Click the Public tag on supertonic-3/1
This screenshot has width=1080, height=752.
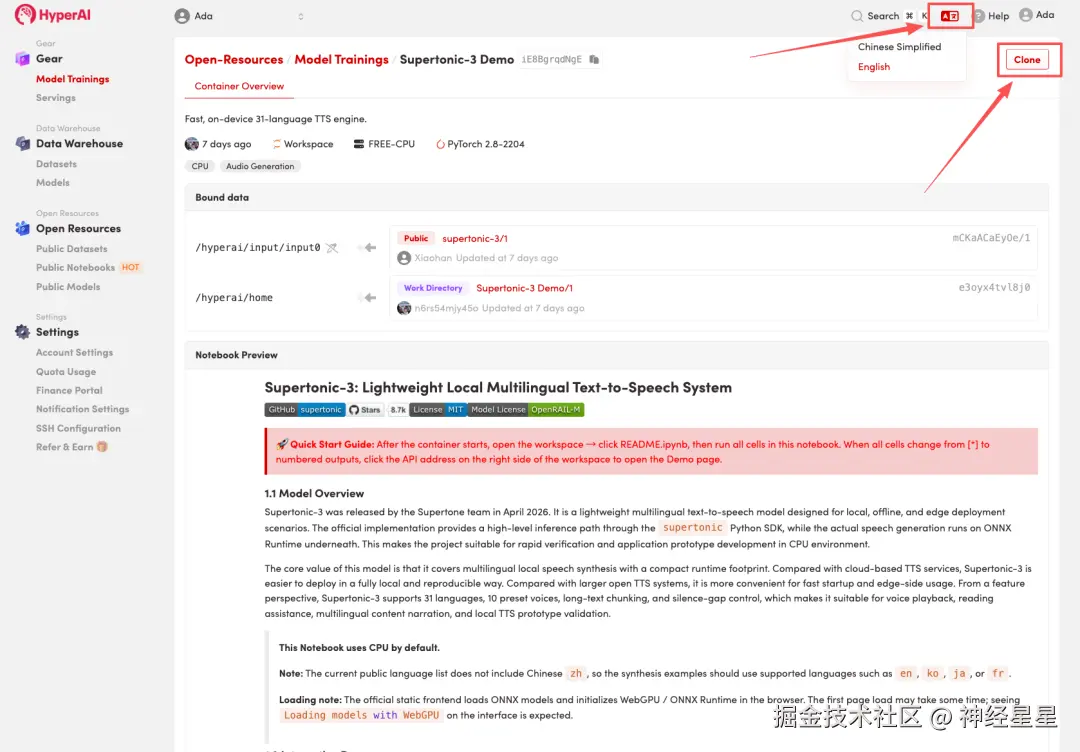[415, 238]
